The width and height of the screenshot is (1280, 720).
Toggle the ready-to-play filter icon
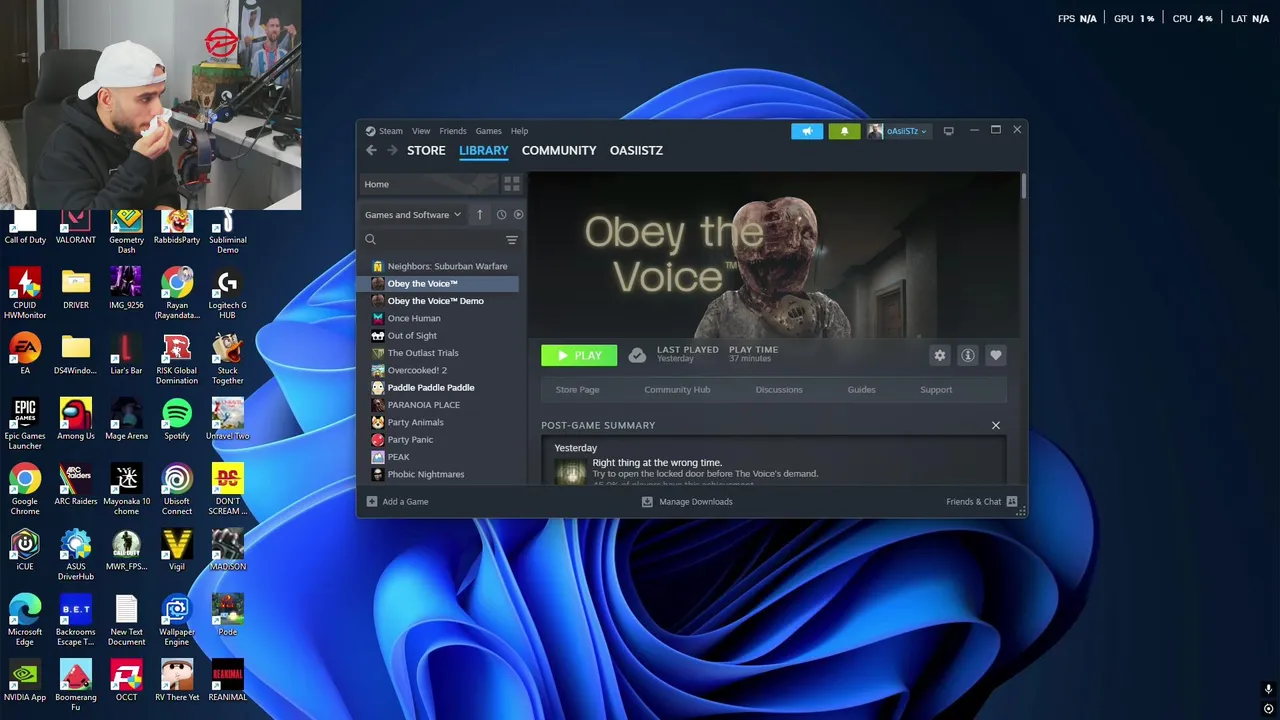pos(518,215)
